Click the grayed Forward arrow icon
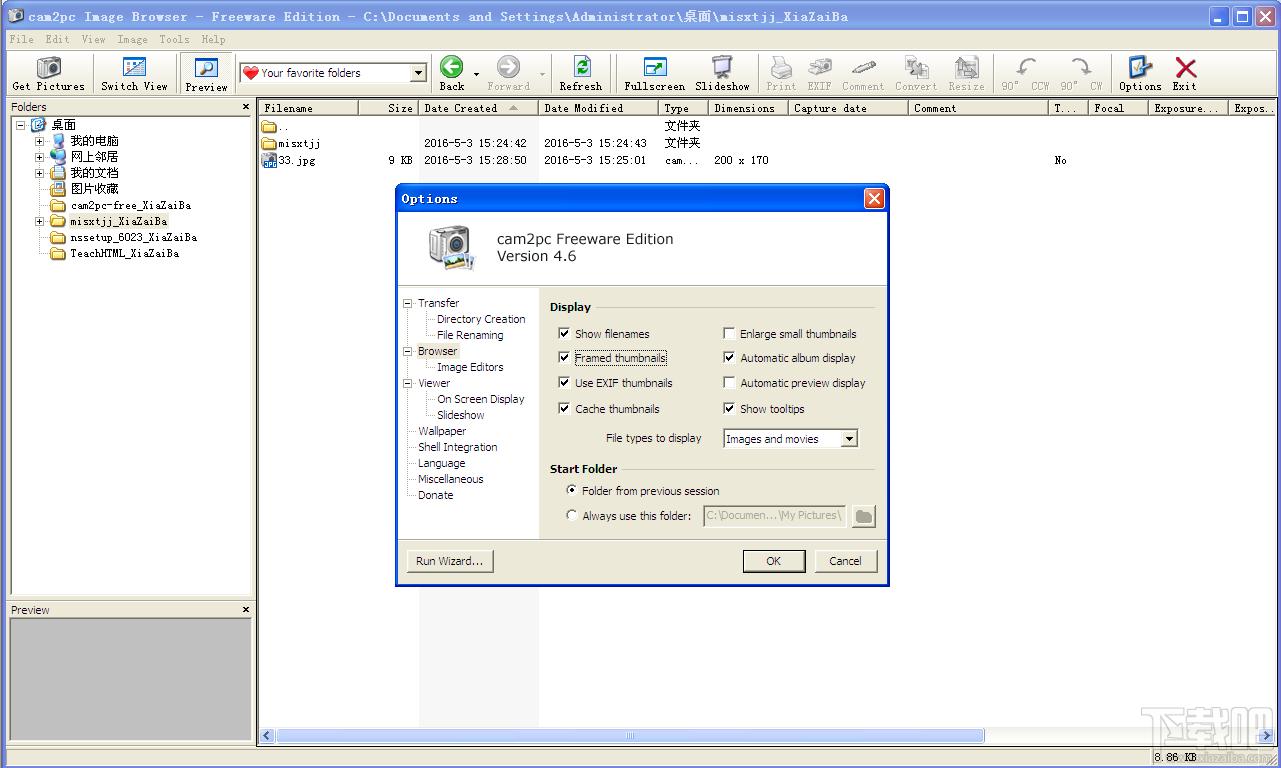This screenshot has height=768, width=1281. [508, 67]
